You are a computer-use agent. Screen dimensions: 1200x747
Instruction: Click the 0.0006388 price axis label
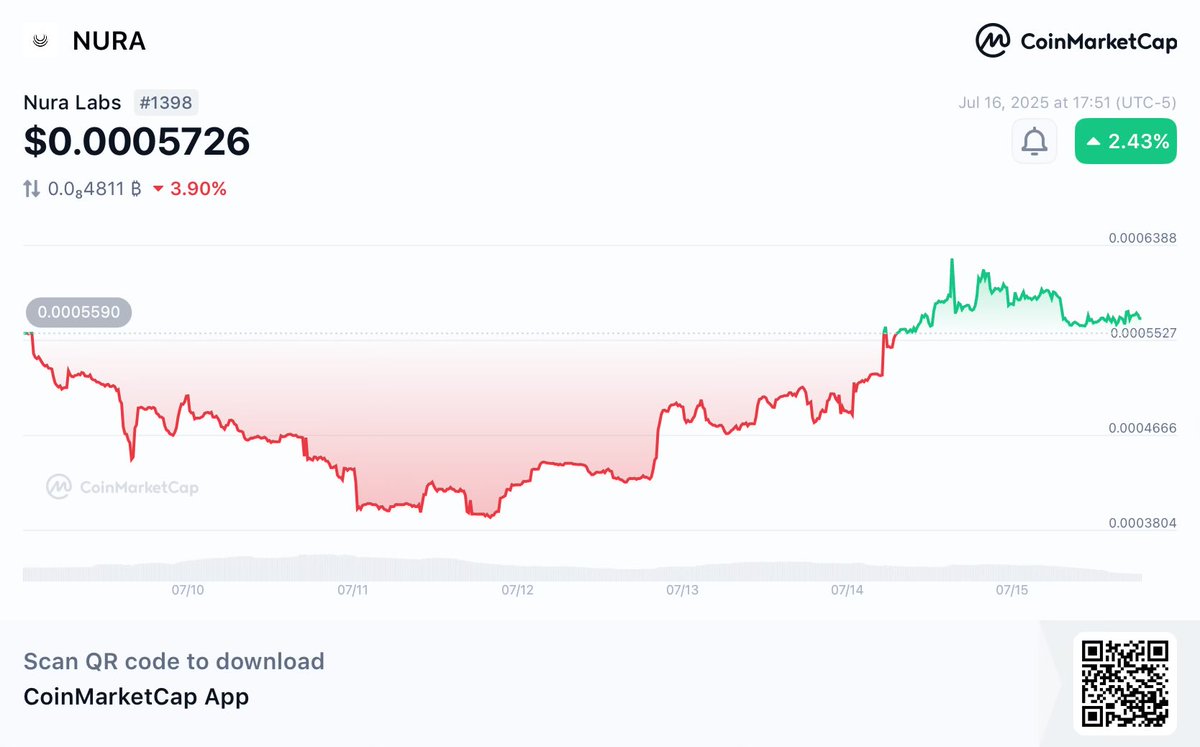pos(1142,238)
